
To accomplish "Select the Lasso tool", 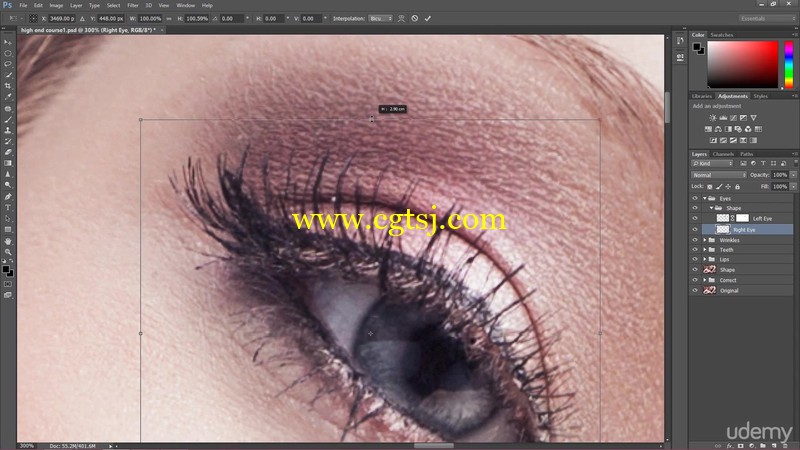I will 8,64.
